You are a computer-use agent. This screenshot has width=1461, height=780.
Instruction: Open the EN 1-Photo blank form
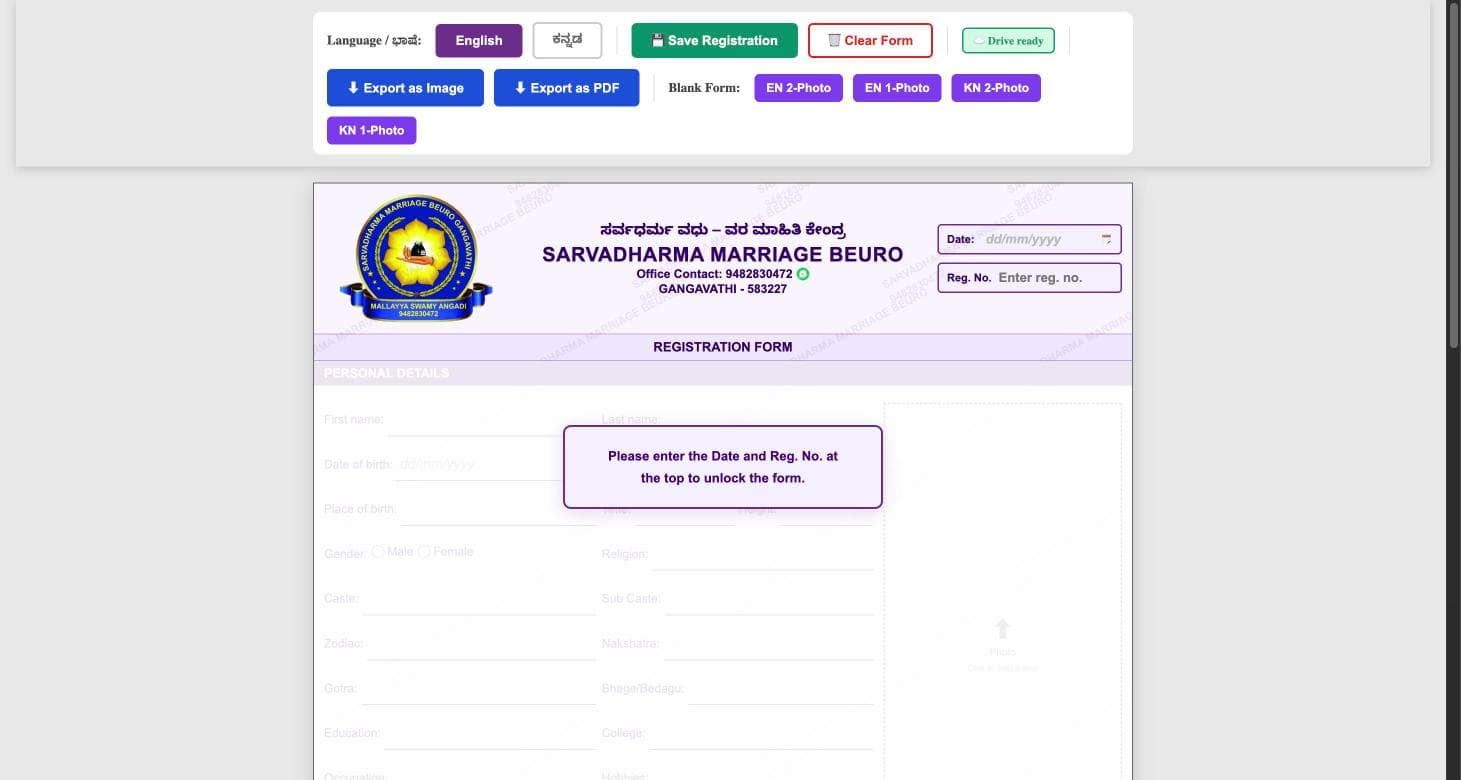click(x=897, y=88)
